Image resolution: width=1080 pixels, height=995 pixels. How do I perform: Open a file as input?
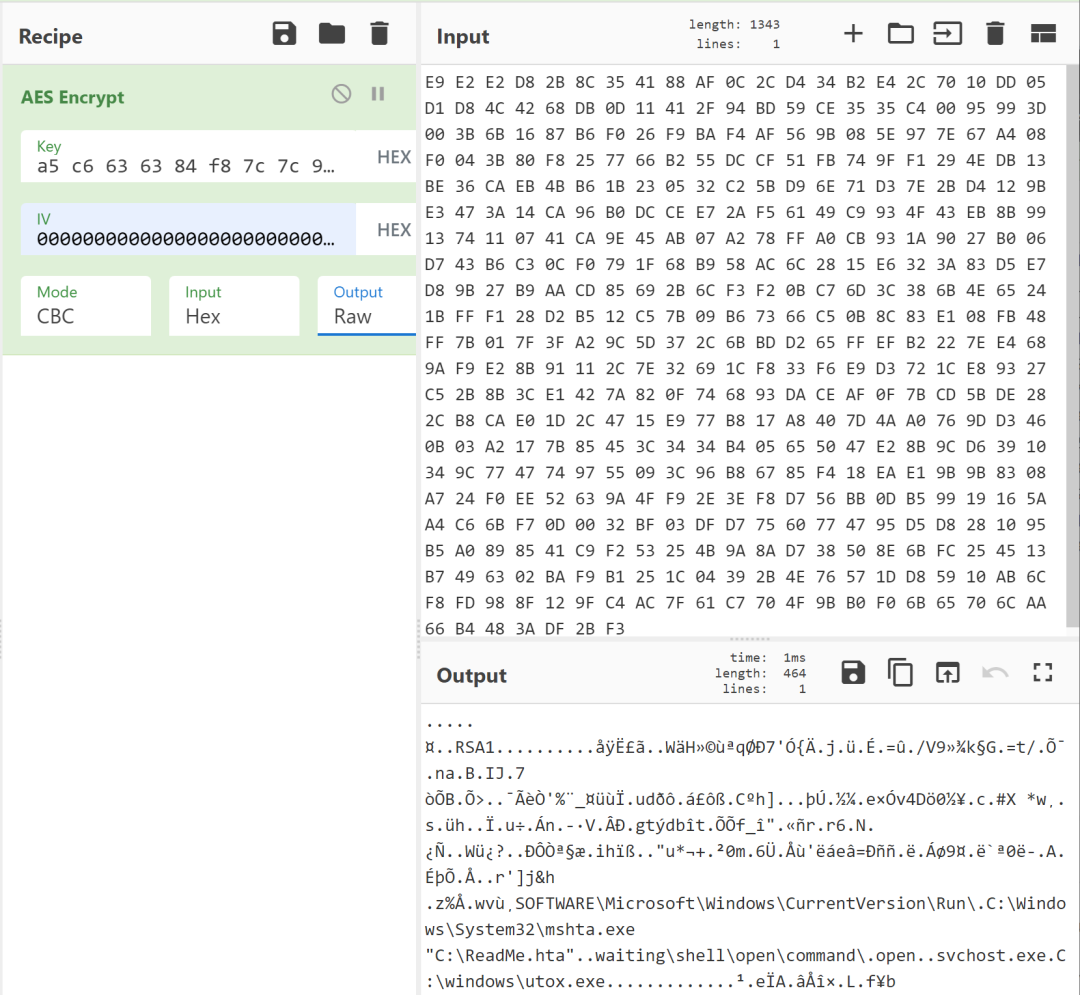click(947, 34)
